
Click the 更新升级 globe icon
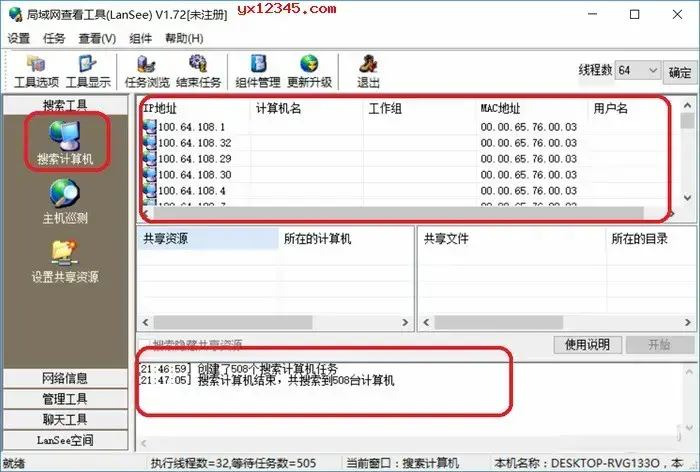click(x=309, y=64)
